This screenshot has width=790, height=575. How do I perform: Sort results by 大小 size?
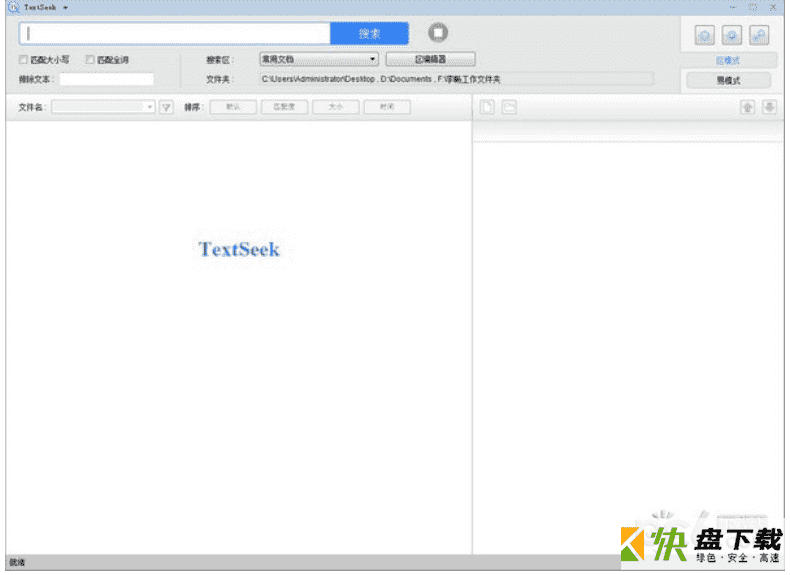pos(336,107)
